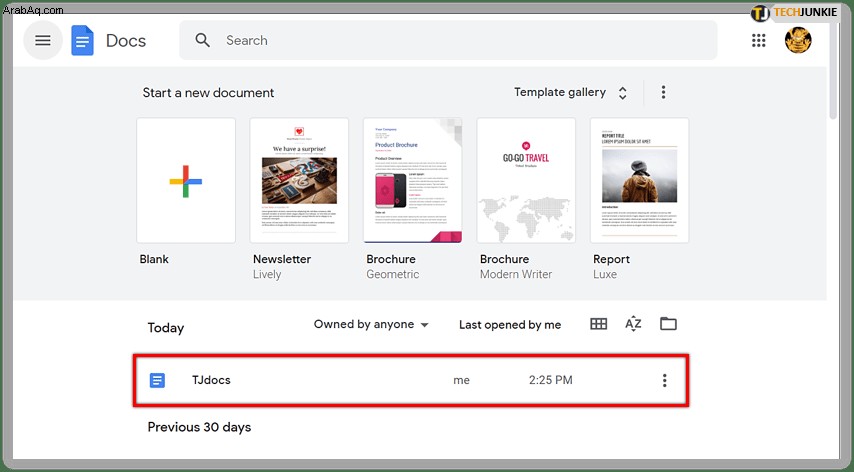Screen dimensions: 854x472
Task: Open AZ sort options
Action: [x=633, y=324]
